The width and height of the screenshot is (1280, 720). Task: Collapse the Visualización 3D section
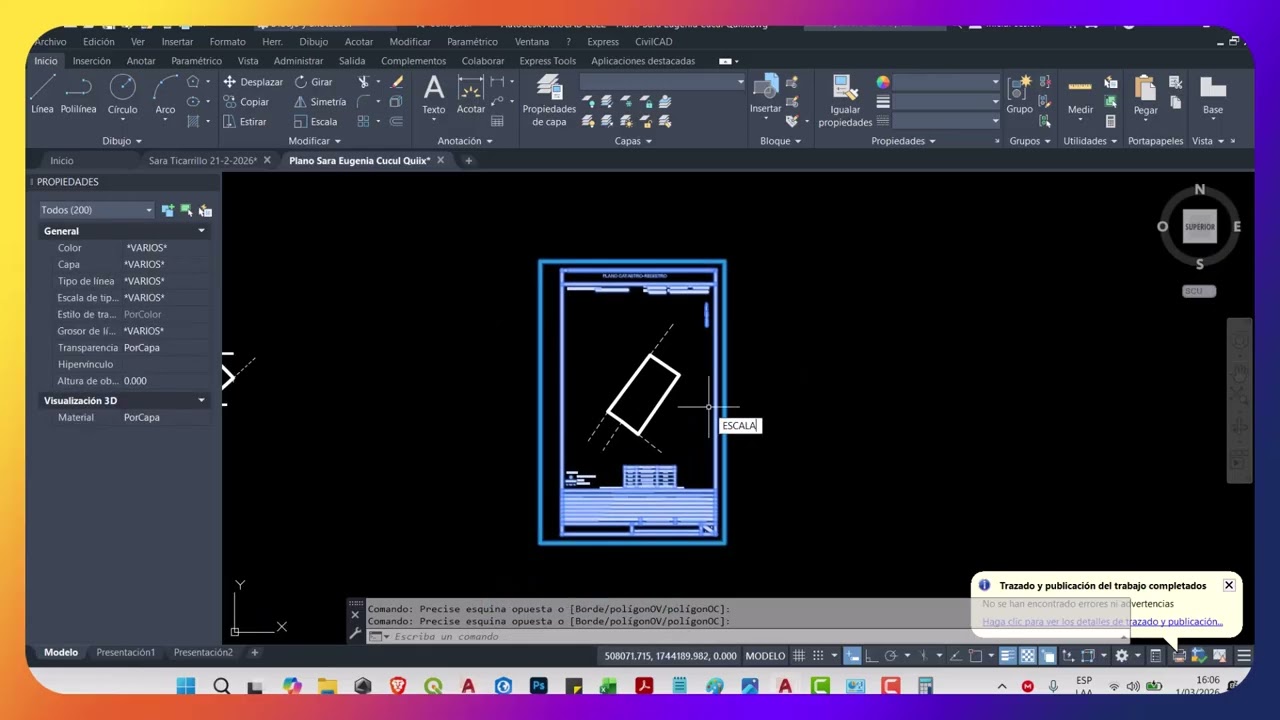click(201, 401)
